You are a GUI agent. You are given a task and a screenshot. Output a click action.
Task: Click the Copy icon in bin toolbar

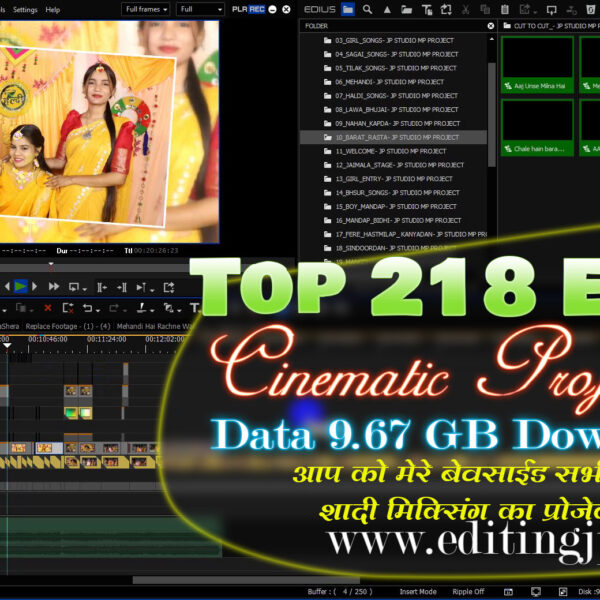click(x=485, y=10)
